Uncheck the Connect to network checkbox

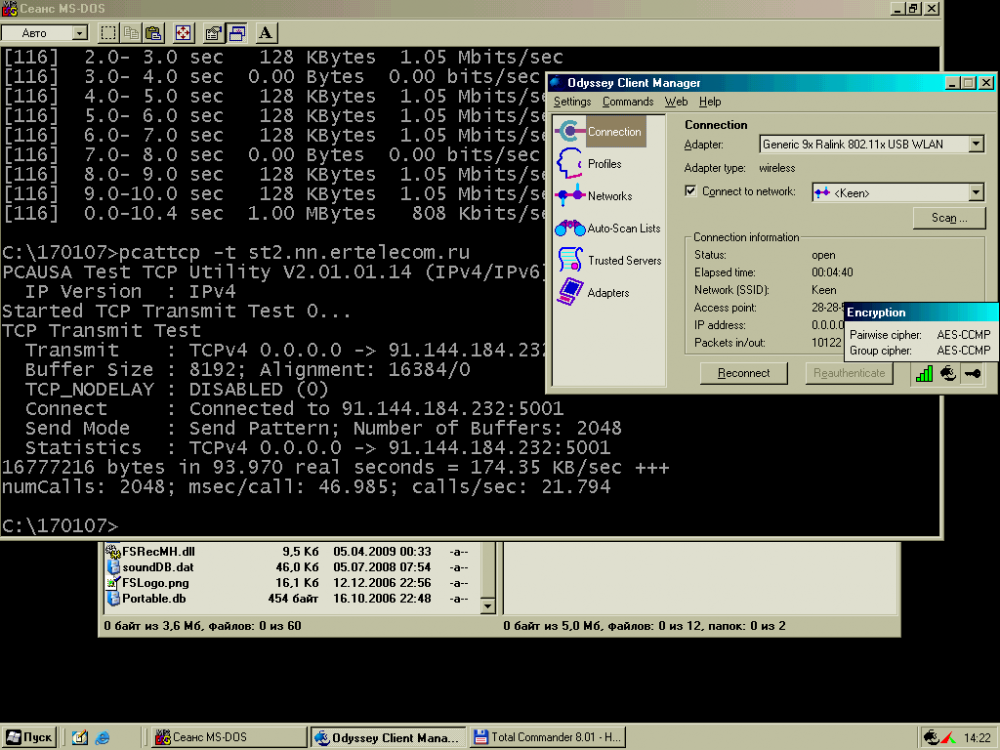(691, 191)
